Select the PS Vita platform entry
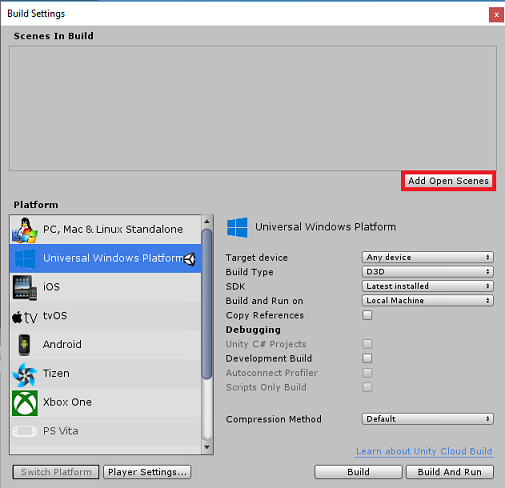 (106, 431)
